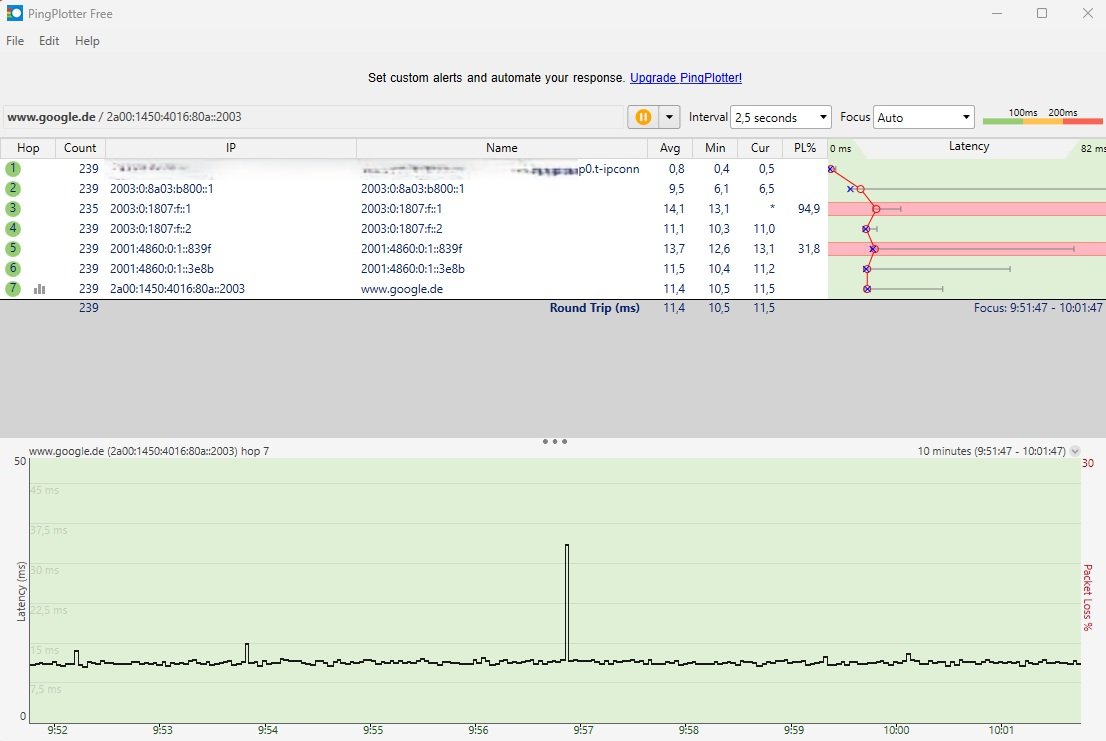1106x741 pixels.
Task: Follow the Upgrade PingPlotter! link
Action: pos(686,78)
